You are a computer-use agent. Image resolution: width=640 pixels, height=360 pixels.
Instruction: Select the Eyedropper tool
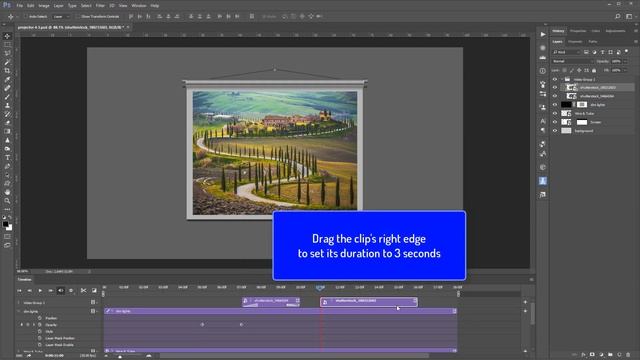coord(7,79)
